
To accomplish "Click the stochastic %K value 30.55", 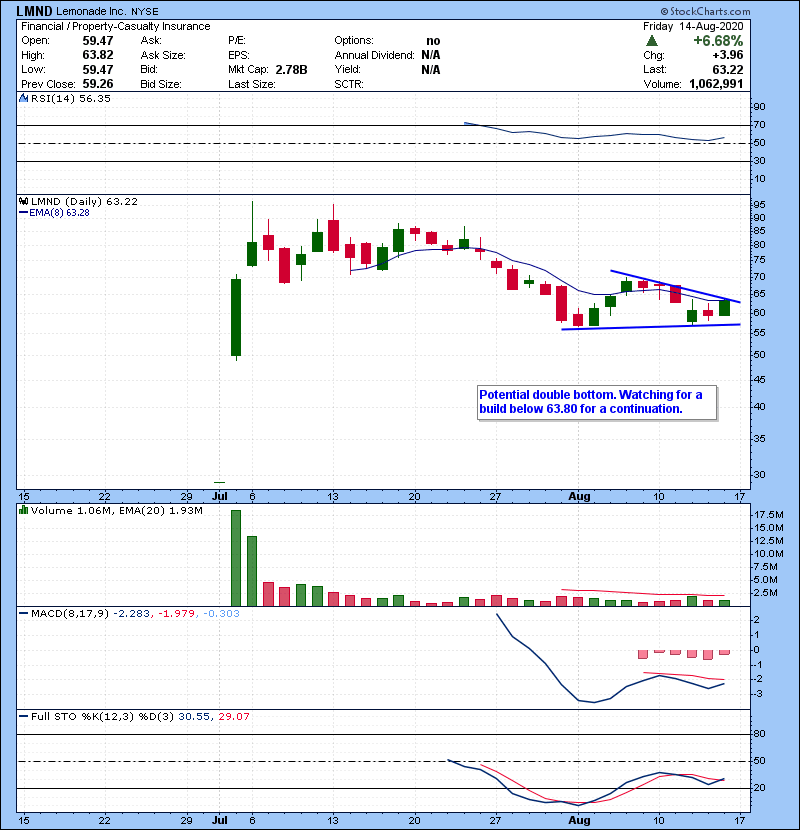I will click(194, 717).
